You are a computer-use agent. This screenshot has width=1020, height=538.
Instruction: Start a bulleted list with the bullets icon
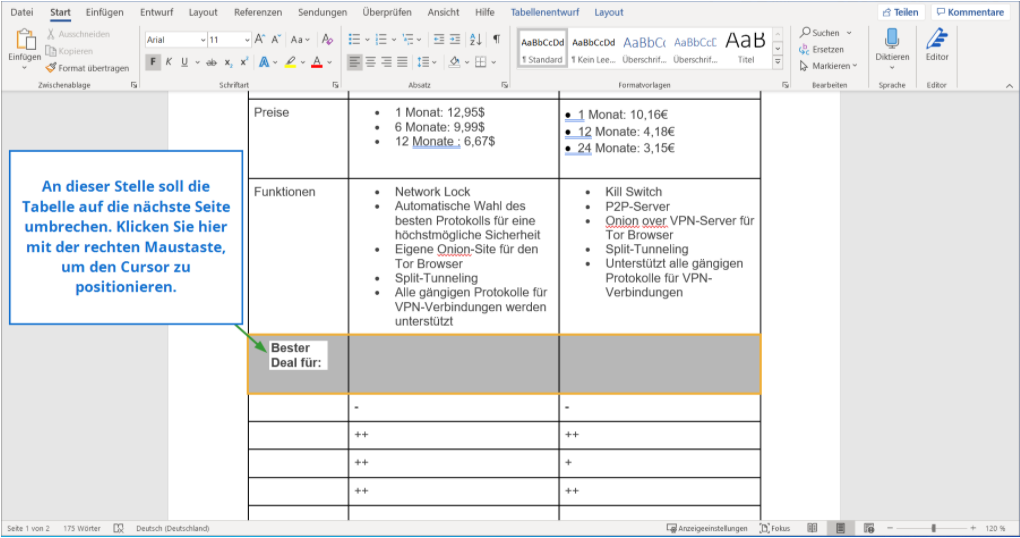coord(354,40)
